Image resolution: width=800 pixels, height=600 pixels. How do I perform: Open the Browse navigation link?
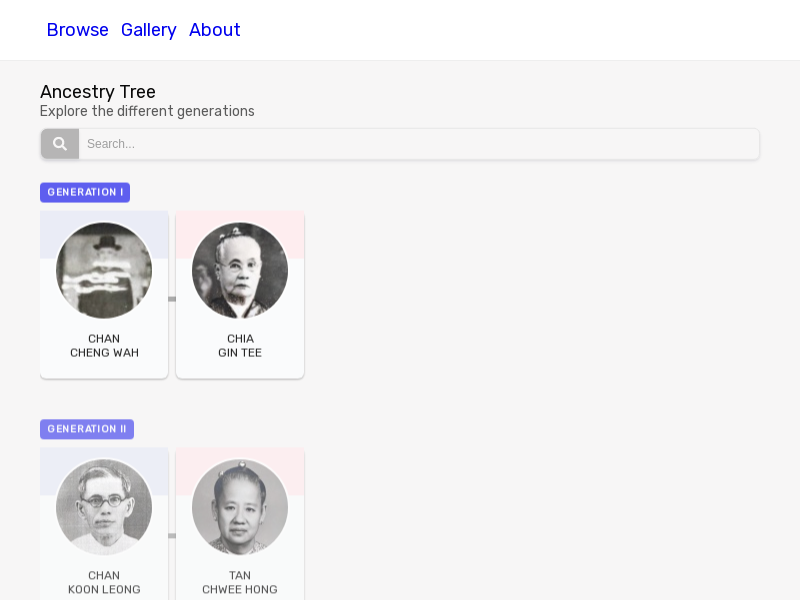coord(78,30)
